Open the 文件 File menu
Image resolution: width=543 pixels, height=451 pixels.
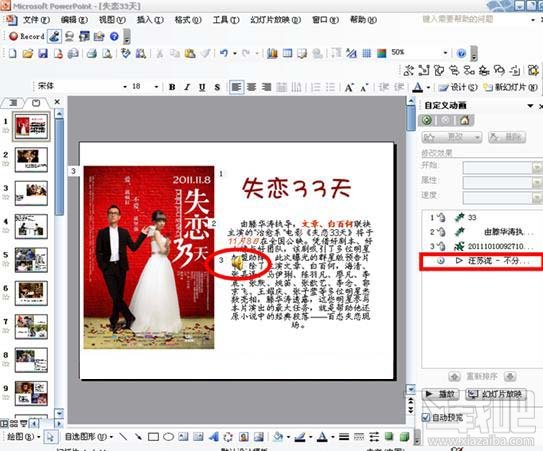click(36, 20)
